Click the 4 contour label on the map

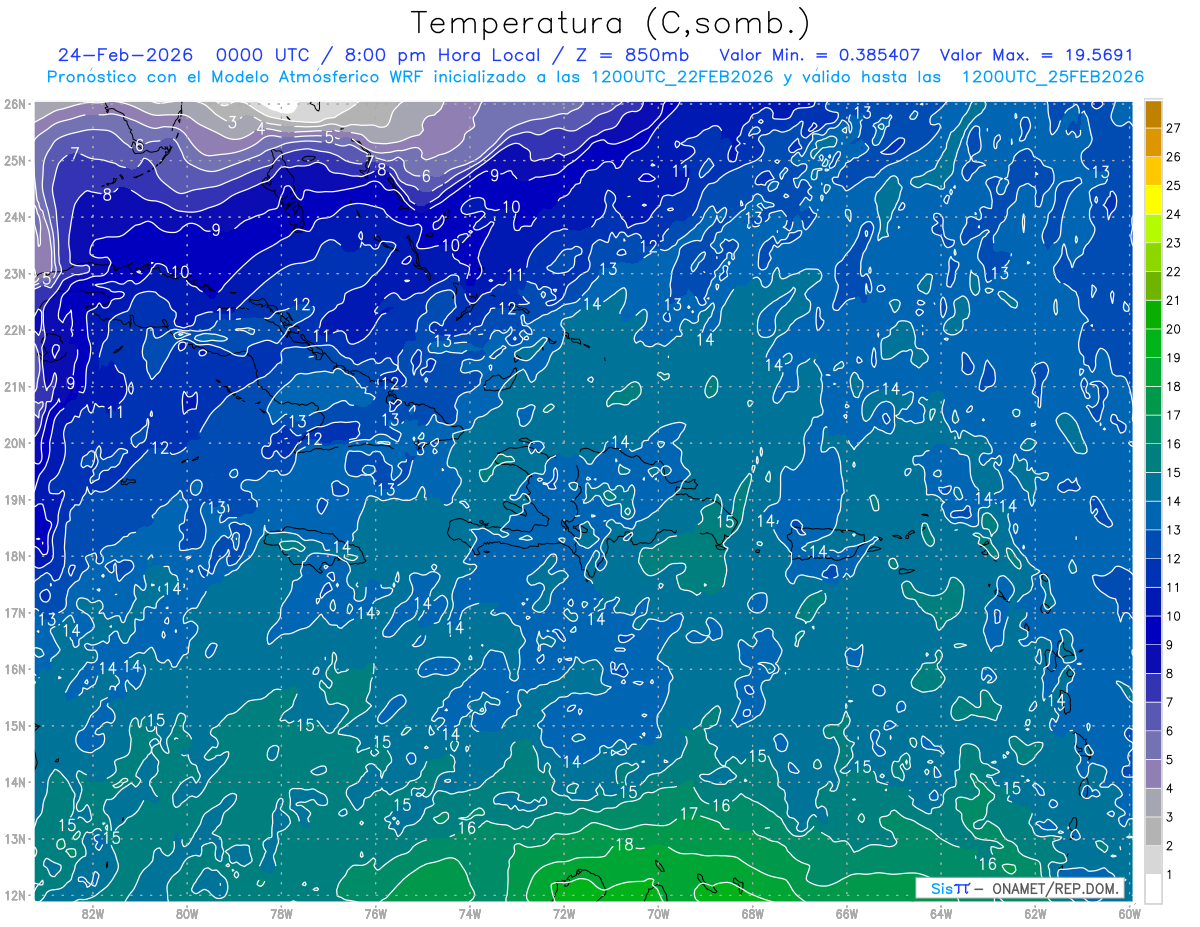pos(260,128)
